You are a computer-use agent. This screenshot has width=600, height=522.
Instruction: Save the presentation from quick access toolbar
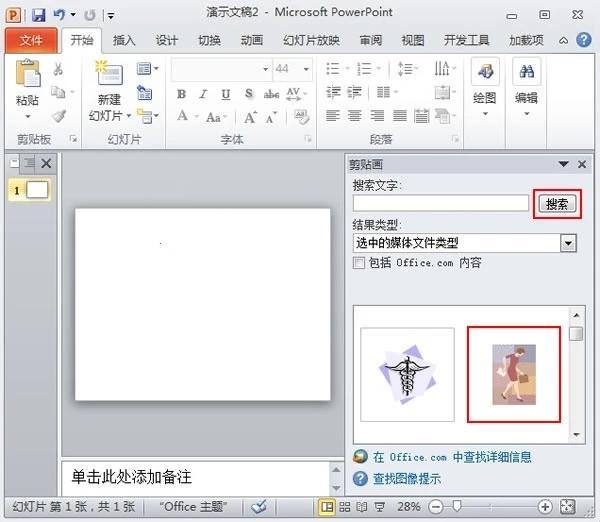click(38, 15)
